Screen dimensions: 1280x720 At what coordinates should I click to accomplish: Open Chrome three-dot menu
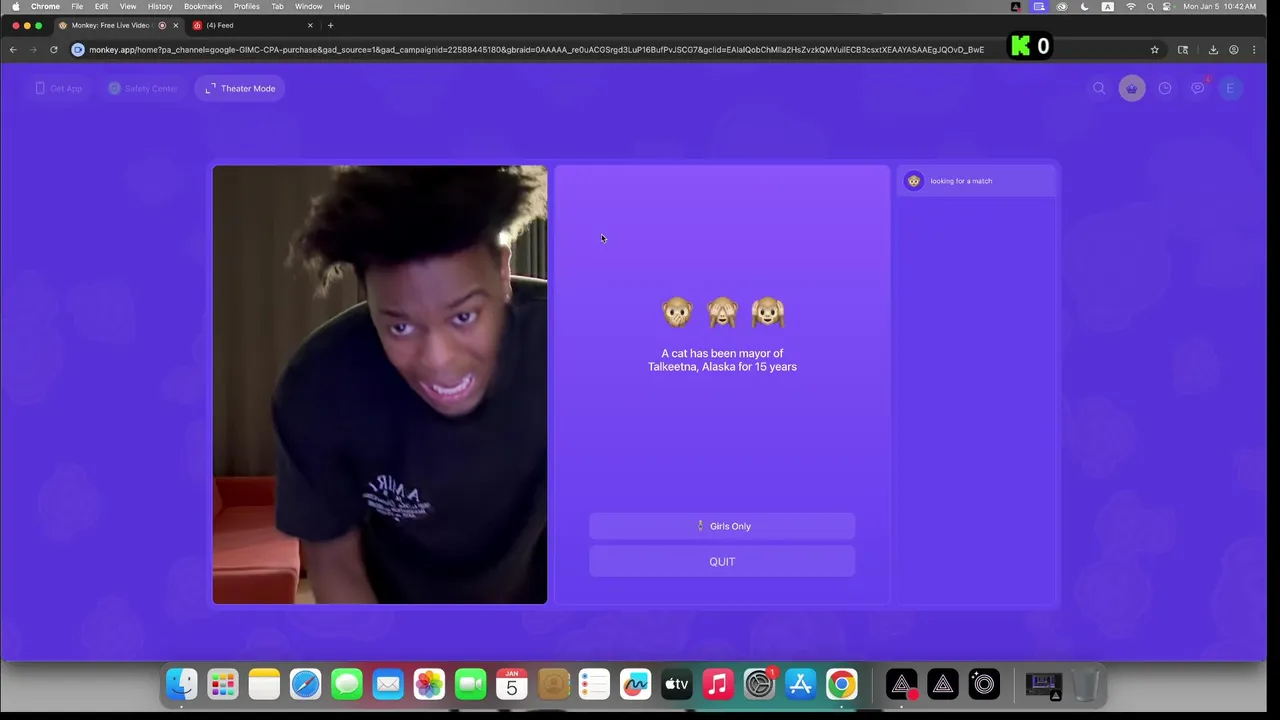[1254, 49]
